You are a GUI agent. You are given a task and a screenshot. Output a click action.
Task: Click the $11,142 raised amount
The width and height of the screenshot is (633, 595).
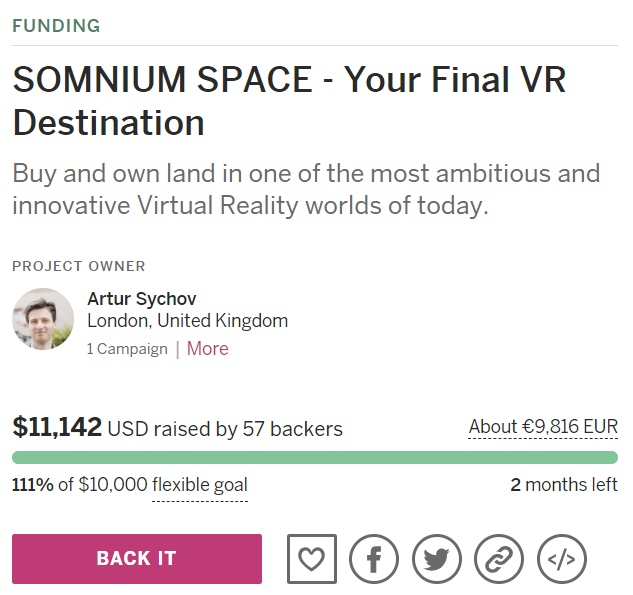[57, 428]
